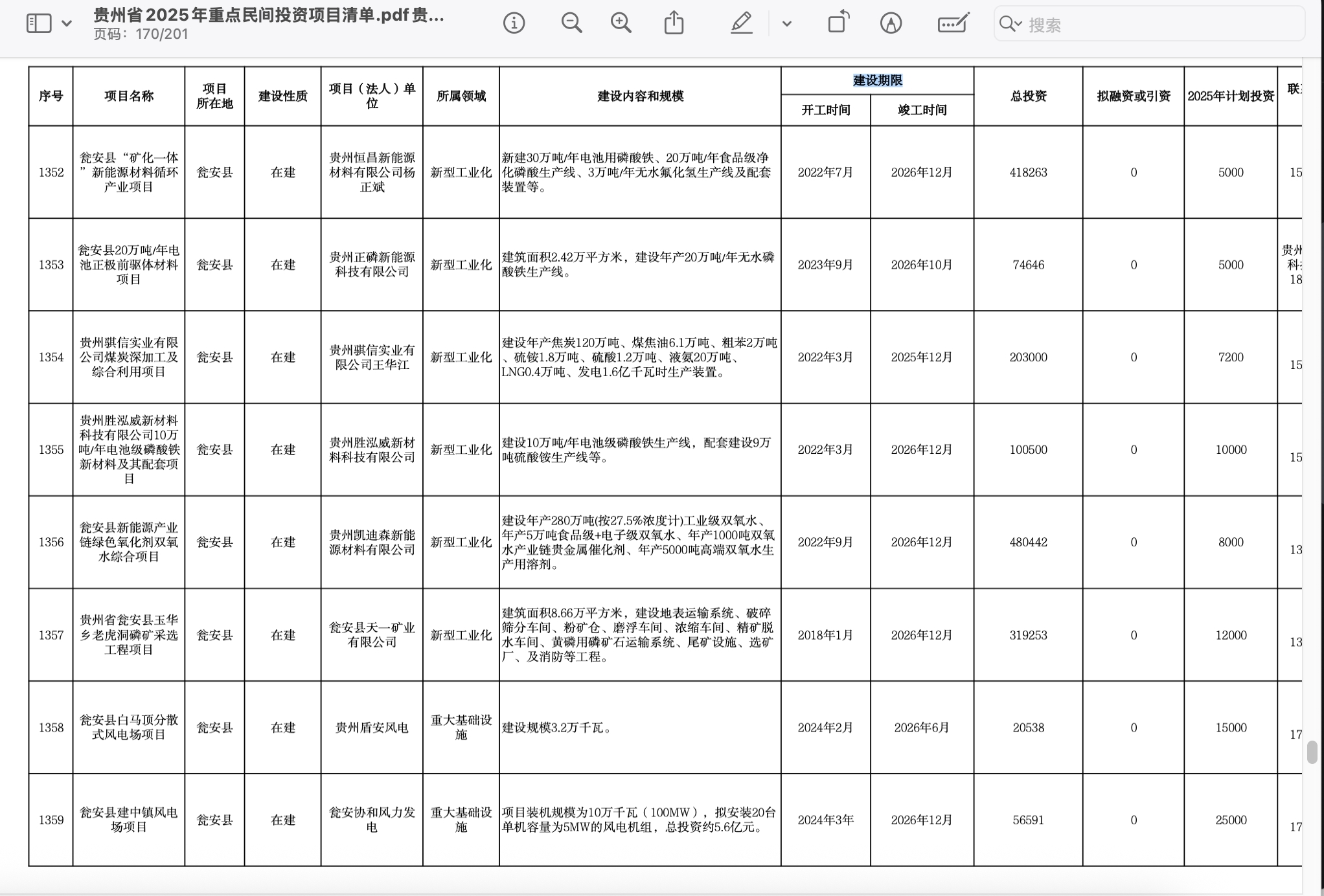Click the 所属领域 column header

(x=461, y=96)
